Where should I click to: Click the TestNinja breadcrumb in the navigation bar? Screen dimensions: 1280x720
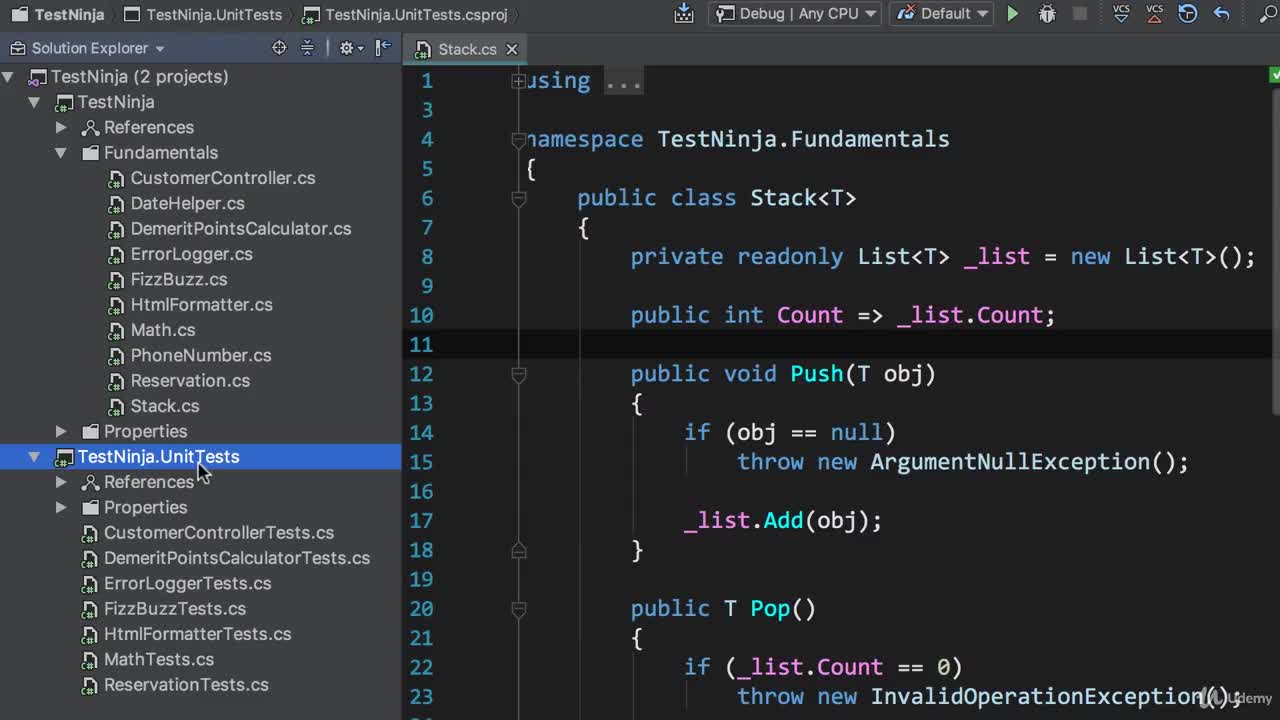pos(57,14)
